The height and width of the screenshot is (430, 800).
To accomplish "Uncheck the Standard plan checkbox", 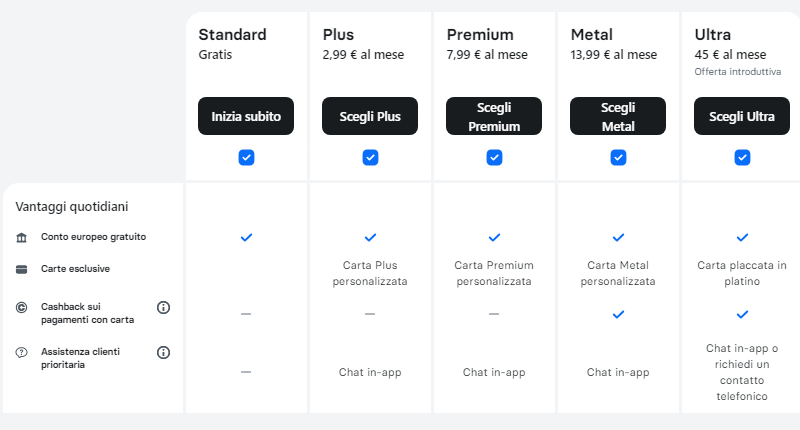I will [x=246, y=158].
